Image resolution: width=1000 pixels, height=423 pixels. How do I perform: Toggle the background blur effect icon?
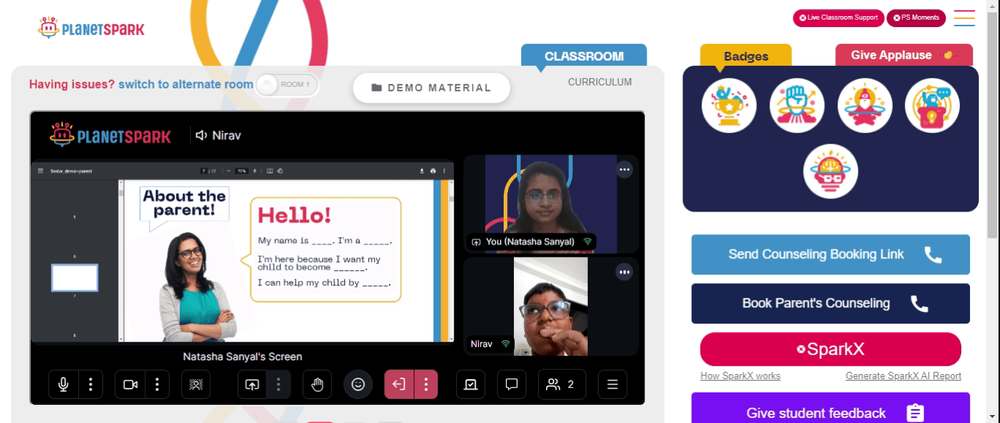click(196, 385)
